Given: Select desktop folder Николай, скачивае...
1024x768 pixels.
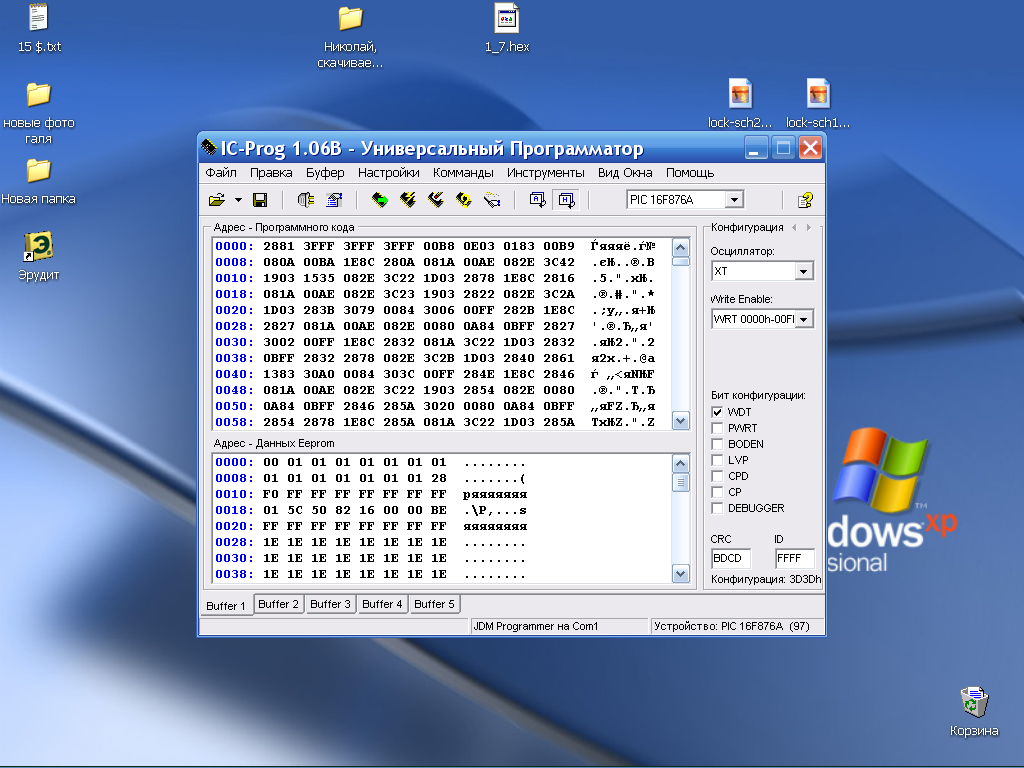Looking at the screenshot, I should coord(350,37).
